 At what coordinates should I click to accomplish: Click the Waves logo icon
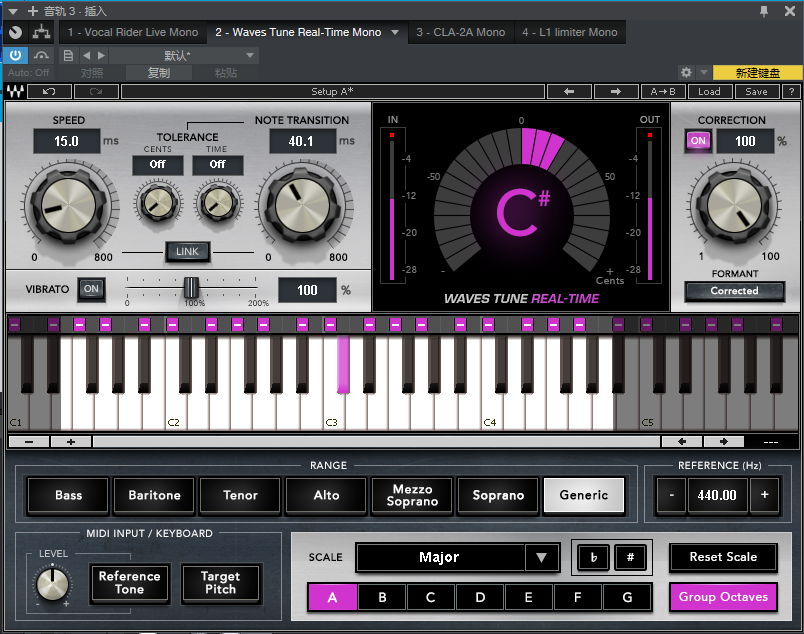pyautogui.click(x=15, y=92)
